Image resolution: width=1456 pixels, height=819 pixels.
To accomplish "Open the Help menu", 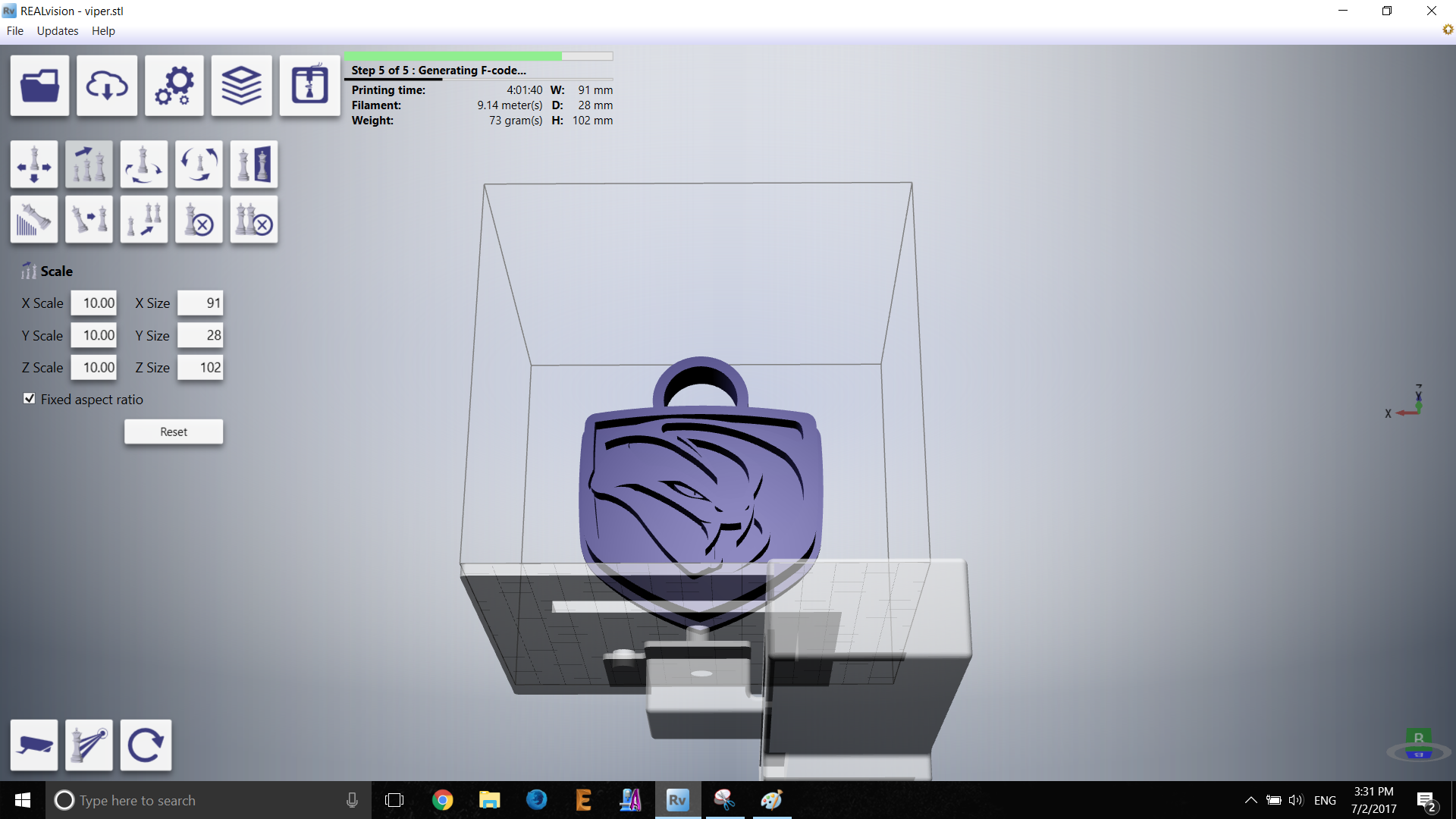I will click(103, 31).
